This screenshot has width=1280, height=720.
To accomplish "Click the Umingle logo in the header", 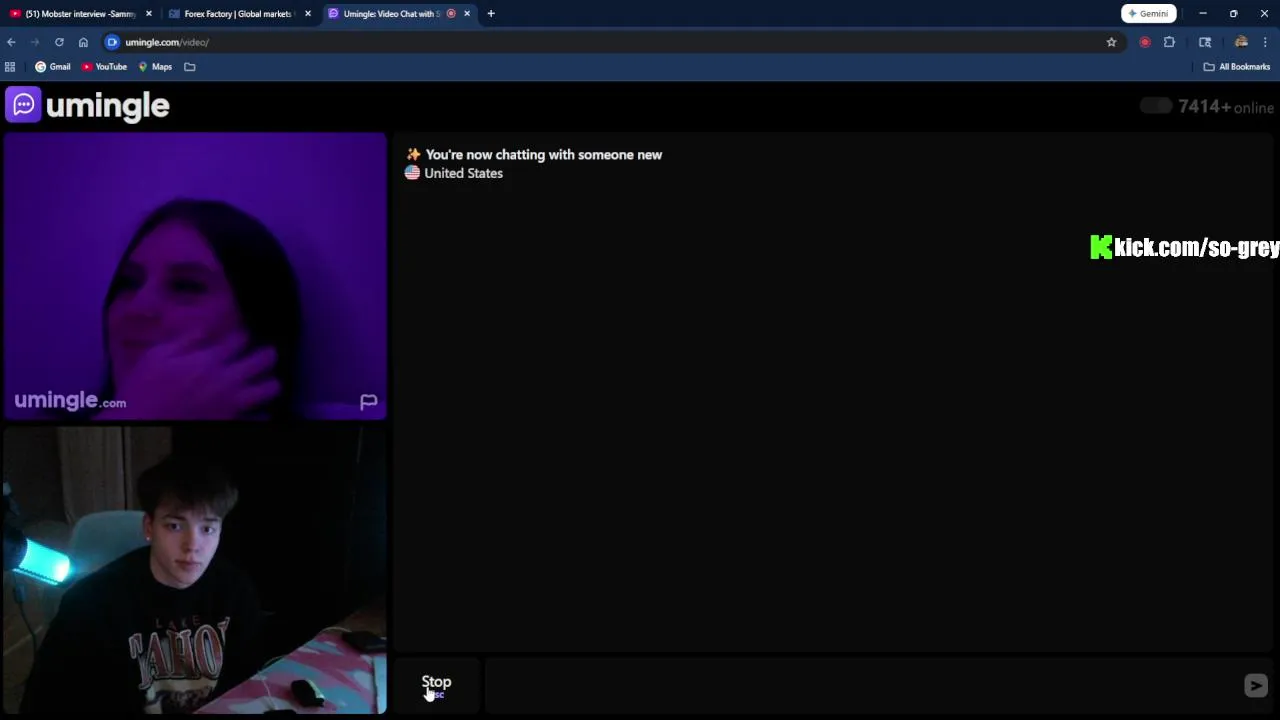I will (x=88, y=105).
